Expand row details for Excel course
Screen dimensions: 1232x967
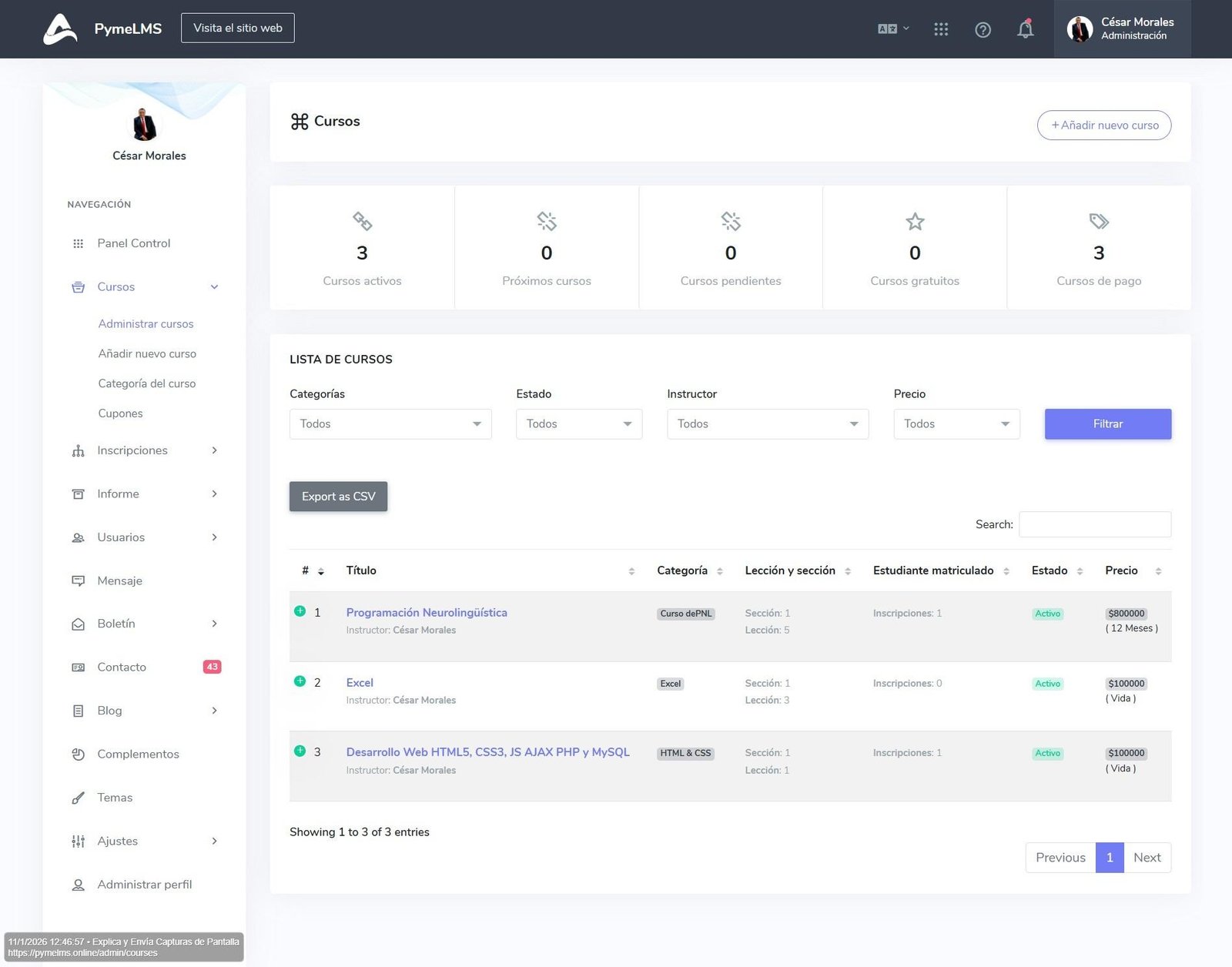coord(300,681)
